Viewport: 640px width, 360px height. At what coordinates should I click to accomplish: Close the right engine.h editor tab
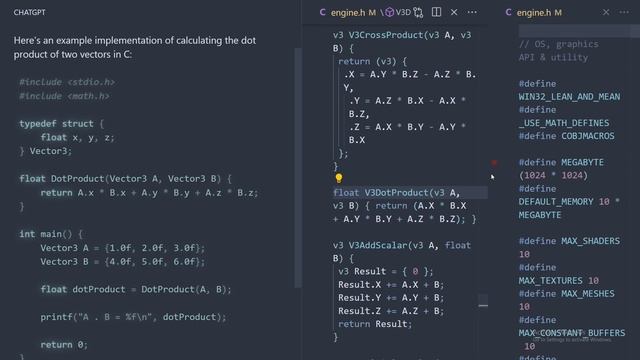point(606,12)
